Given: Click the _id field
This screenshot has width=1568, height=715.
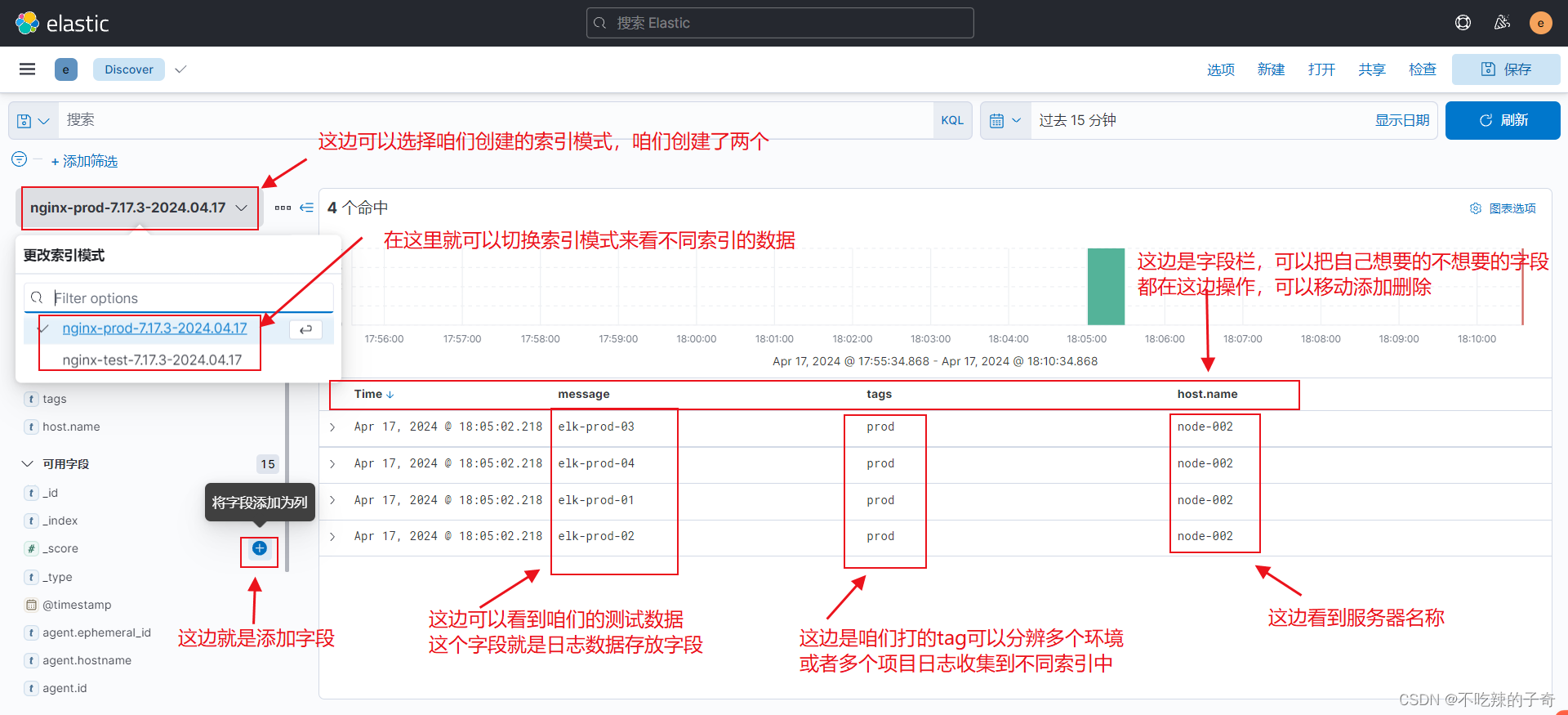Looking at the screenshot, I should point(51,493).
